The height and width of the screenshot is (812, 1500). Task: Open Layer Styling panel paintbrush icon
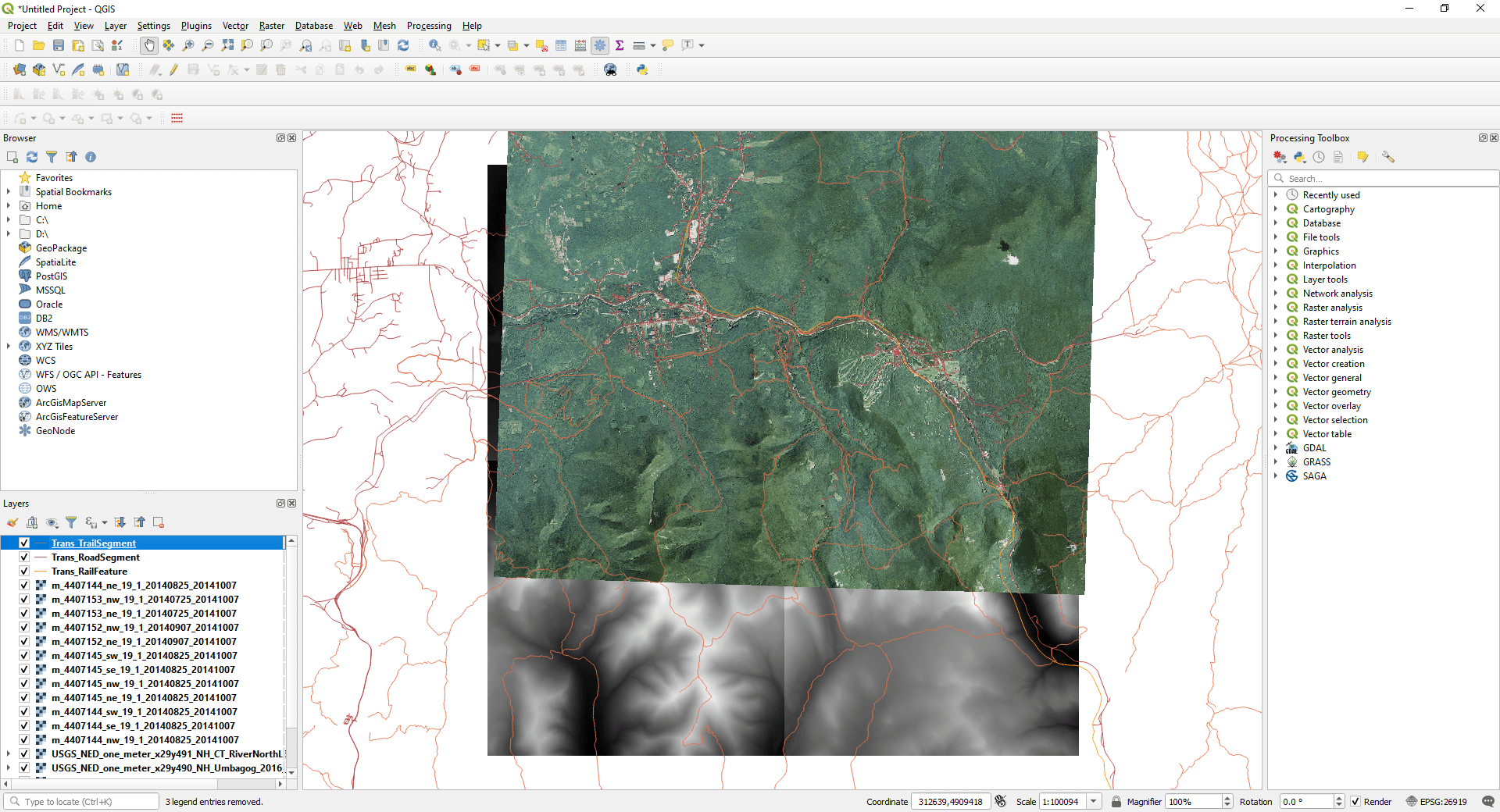pyautogui.click(x=12, y=522)
